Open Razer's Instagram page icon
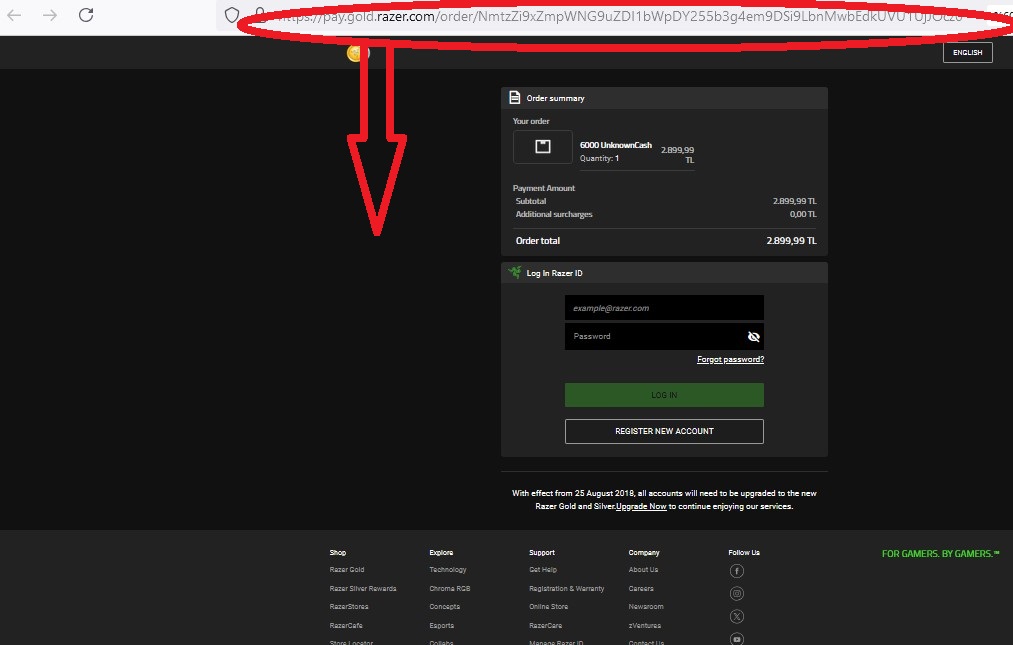 point(737,594)
